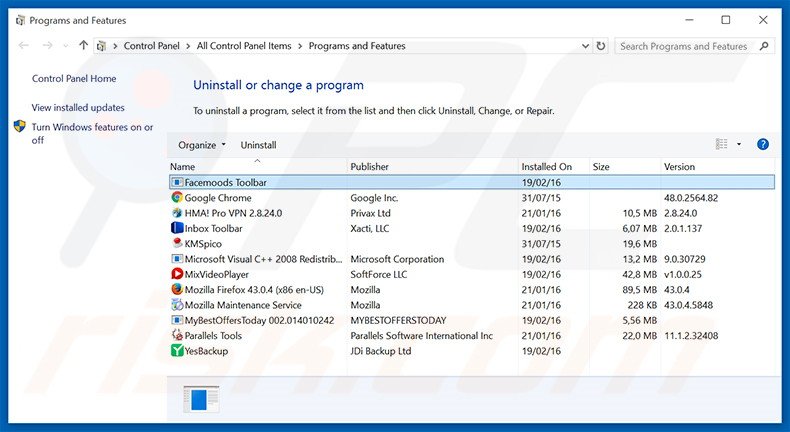The height and width of the screenshot is (432, 790).
Task: Select the MixVideoPlayer entry name
Action: click(x=217, y=275)
